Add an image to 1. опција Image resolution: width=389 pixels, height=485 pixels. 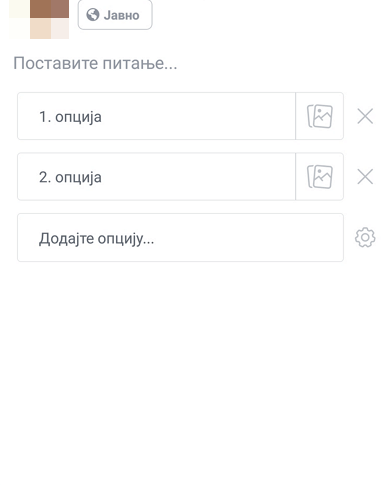319,116
